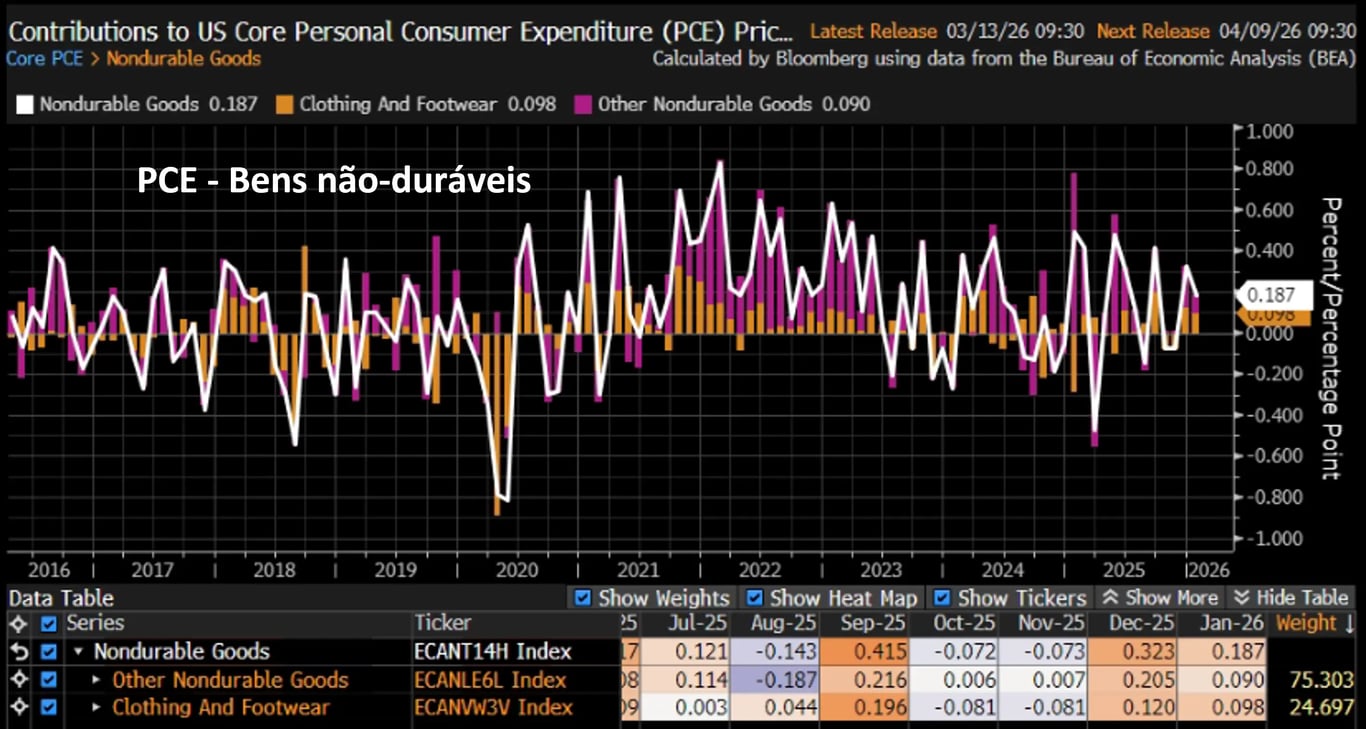This screenshot has height=729, width=1366.
Task: Expand the Other Nondurable Goods row
Action: (x=97, y=680)
